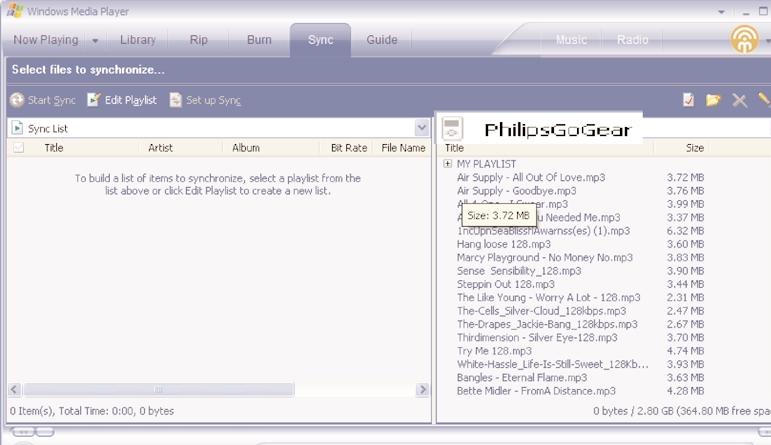Click the right scroll arrow in Sync List
Screen dimensions: 771x445
click(x=422, y=389)
